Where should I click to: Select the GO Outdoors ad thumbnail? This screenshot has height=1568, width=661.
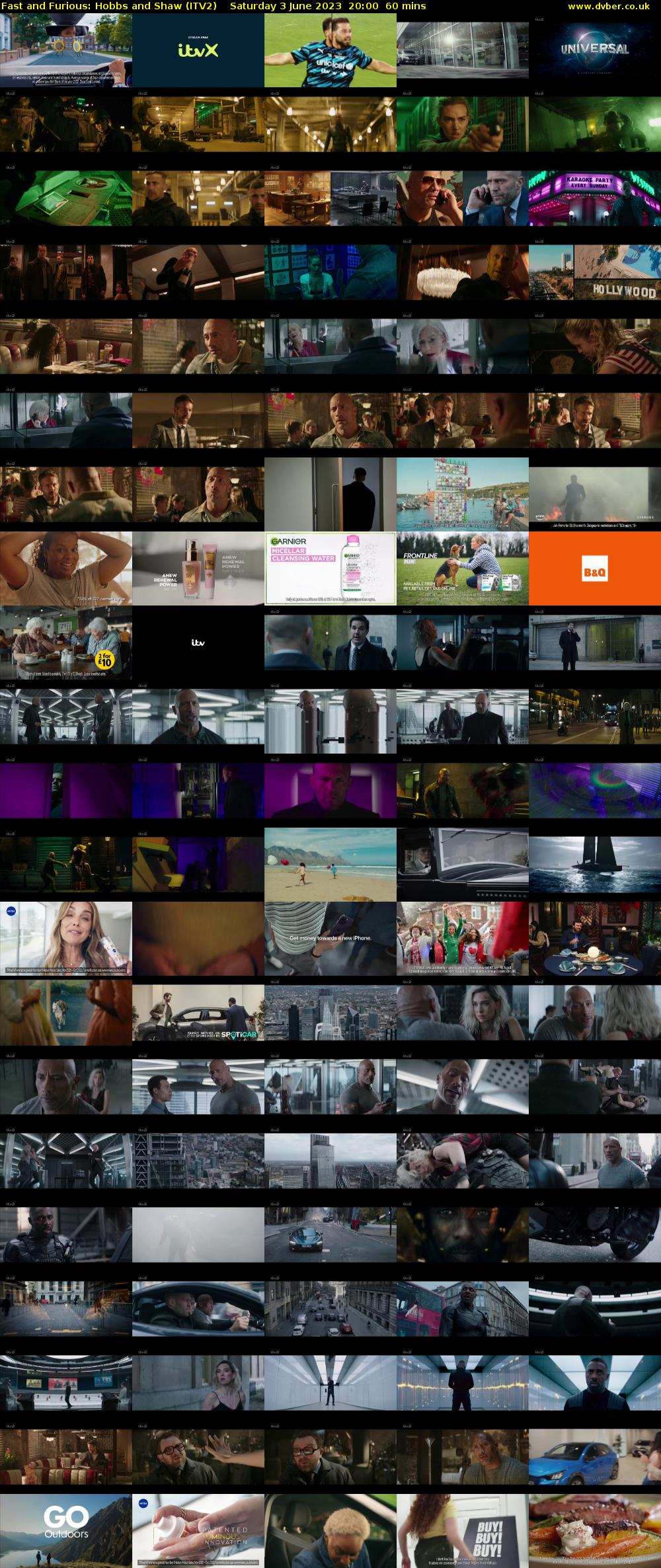click(x=66, y=1531)
